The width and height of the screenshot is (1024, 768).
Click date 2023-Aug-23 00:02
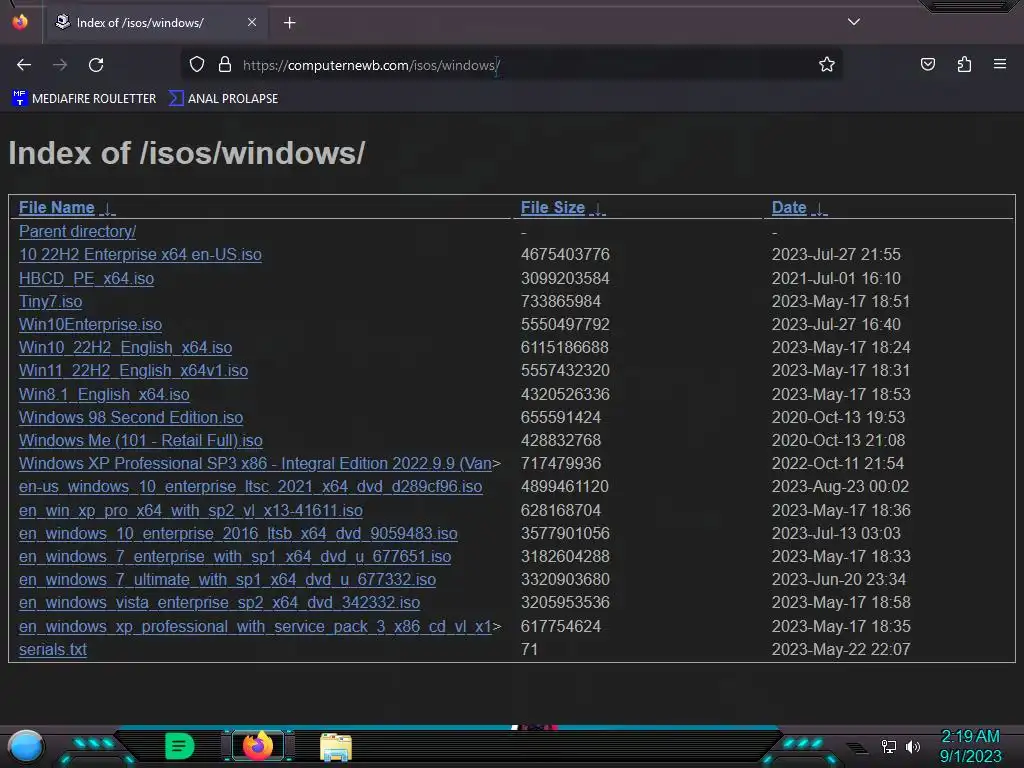840,487
